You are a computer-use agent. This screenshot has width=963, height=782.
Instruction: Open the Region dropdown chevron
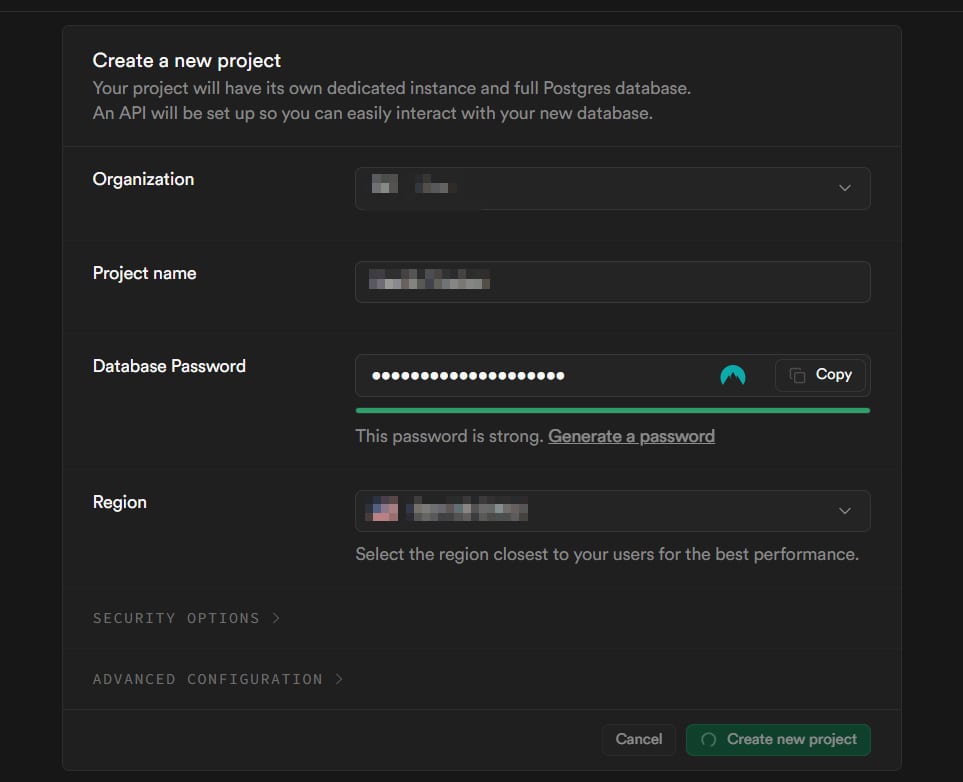tap(845, 511)
